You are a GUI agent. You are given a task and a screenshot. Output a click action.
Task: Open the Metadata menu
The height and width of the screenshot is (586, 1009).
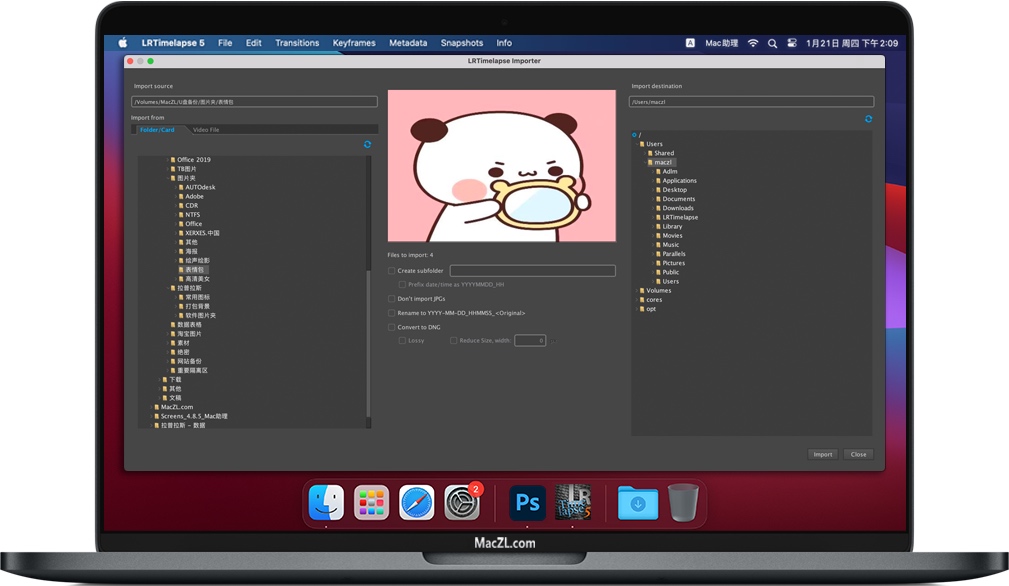pos(408,43)
